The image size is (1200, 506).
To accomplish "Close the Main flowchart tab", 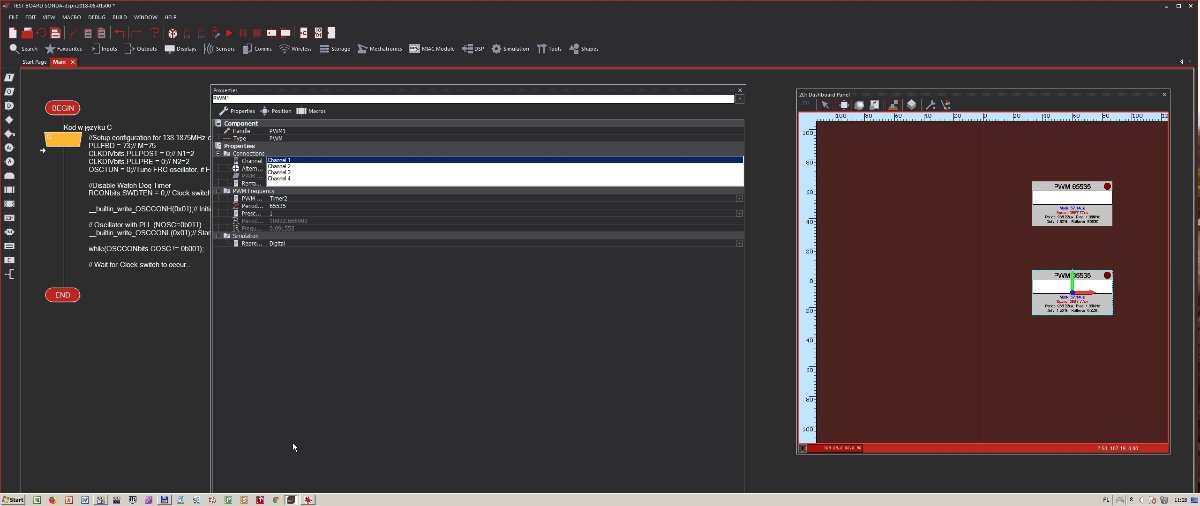I will [73, 62].
